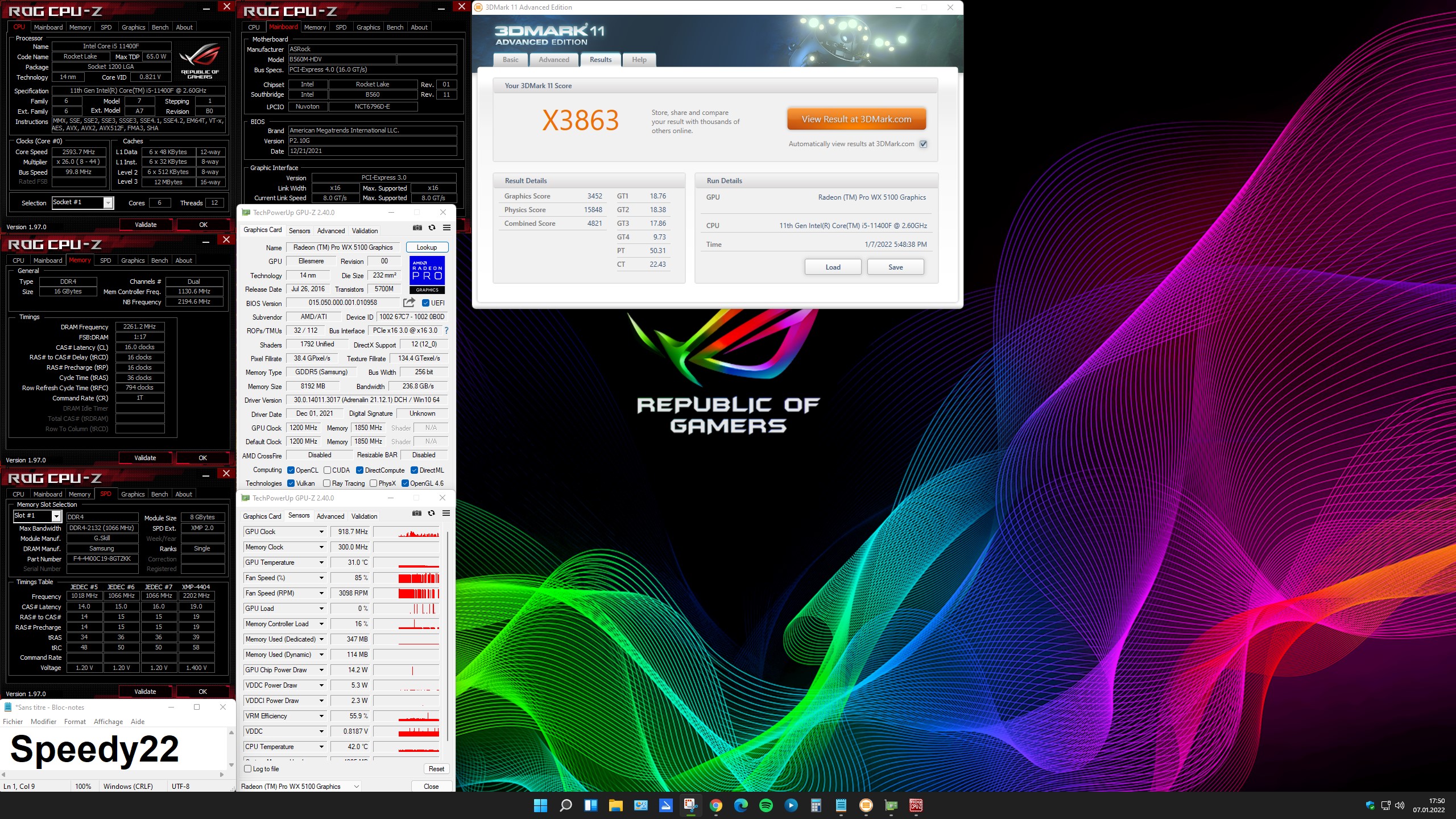Click the Bus Interface question mark icon
Image resolution: width=1456 pixels, height=819 pixels.
click(x=446, y=330)
